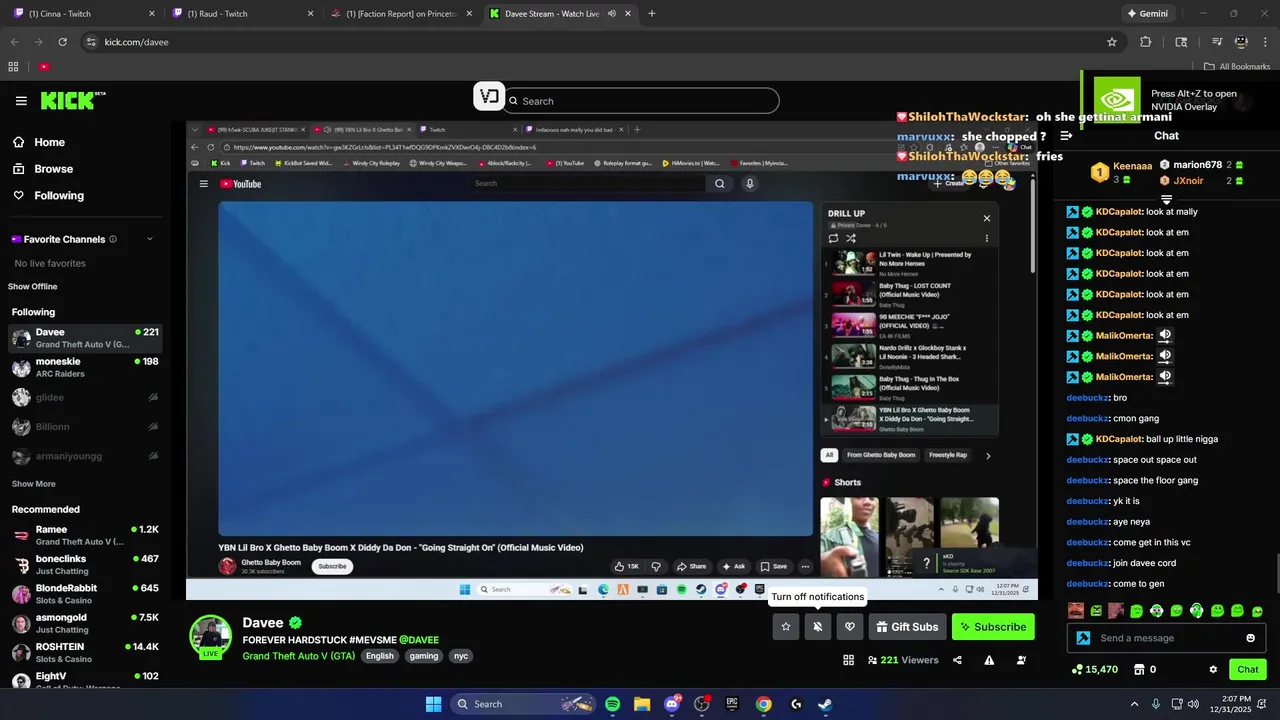Open the offline Billionn channel

[85, 427]
